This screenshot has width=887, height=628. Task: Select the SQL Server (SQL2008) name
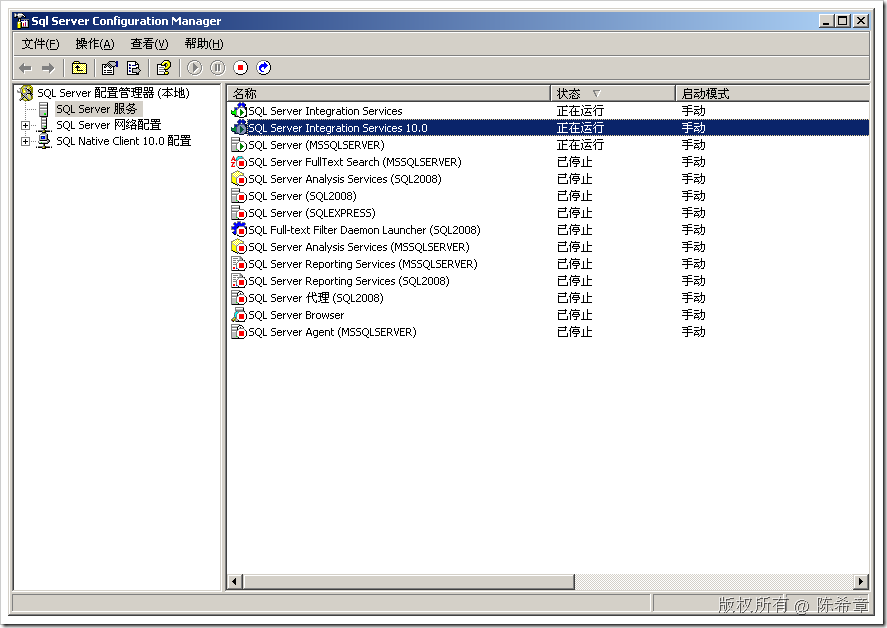pos(302,196)
